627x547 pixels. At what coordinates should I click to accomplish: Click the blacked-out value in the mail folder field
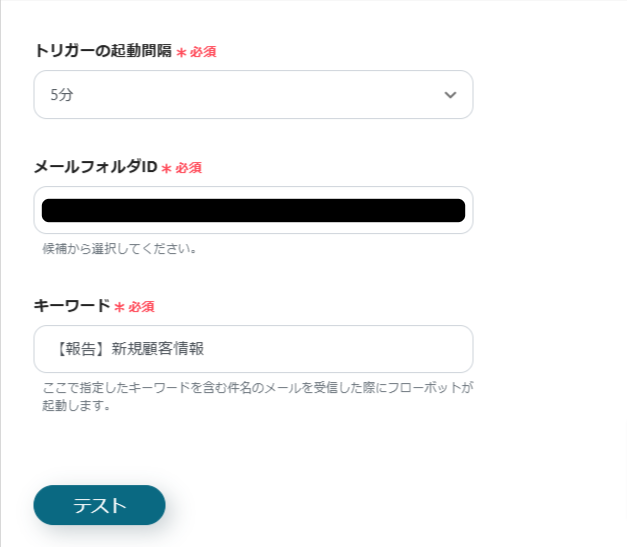(x=253, y=210)
